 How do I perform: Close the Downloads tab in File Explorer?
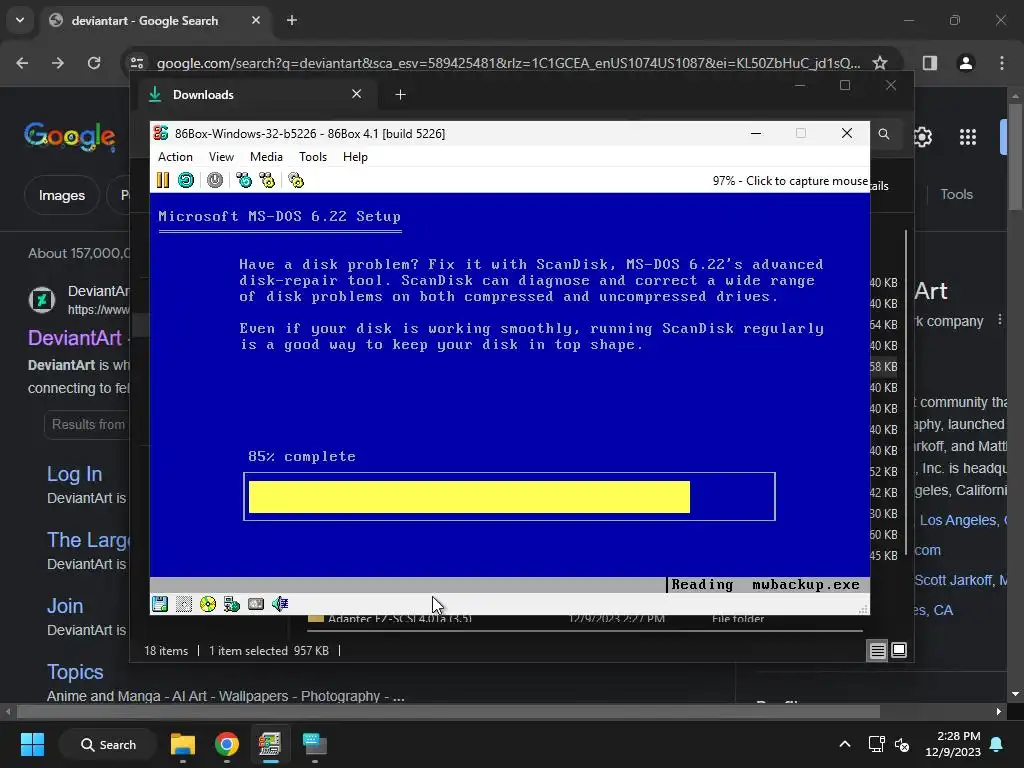point(357,94)
